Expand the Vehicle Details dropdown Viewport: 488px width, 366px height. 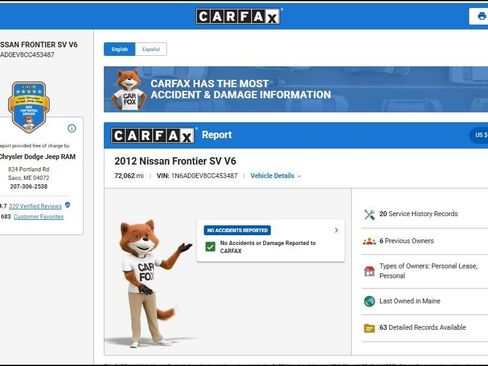pos(276,176)
